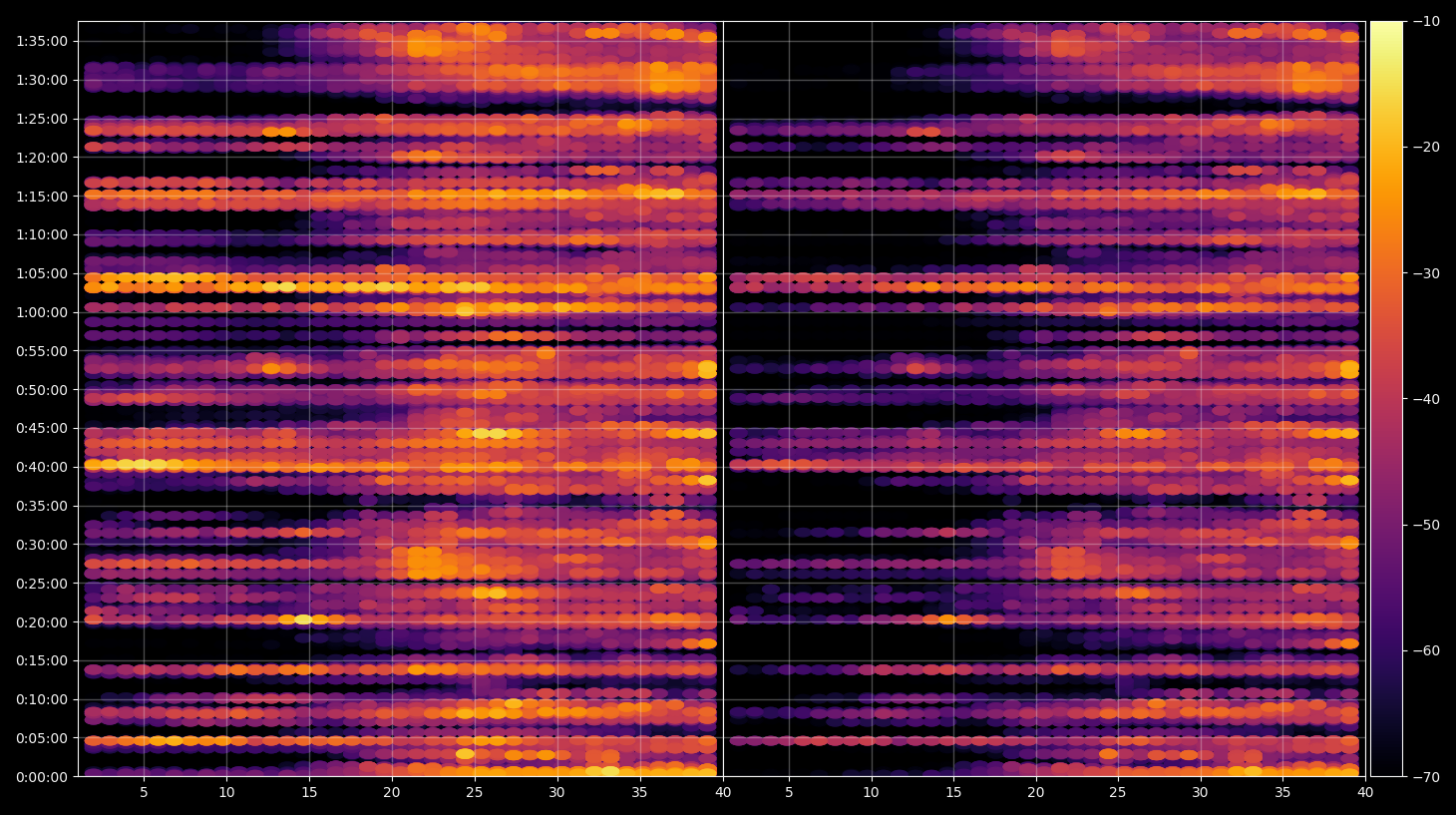Click x-axis label 10 under left heatmap
The width and height of the screenshot is (1456, 815).
click(226, 792)
